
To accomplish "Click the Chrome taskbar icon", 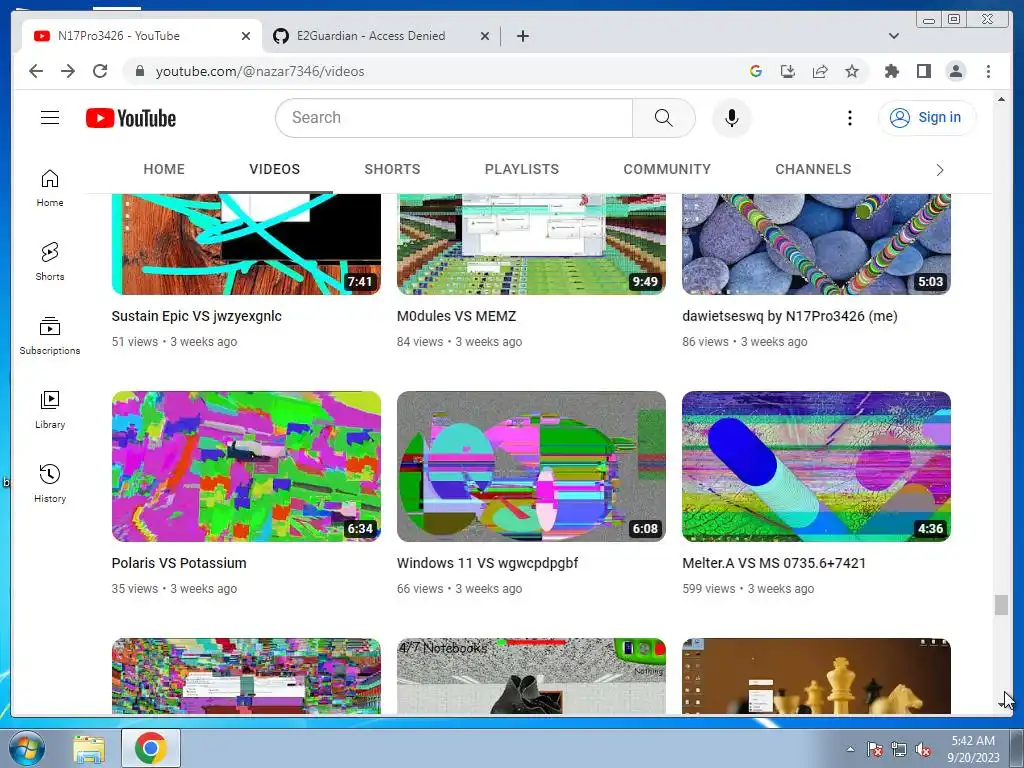I will click(x=151, y=748).
